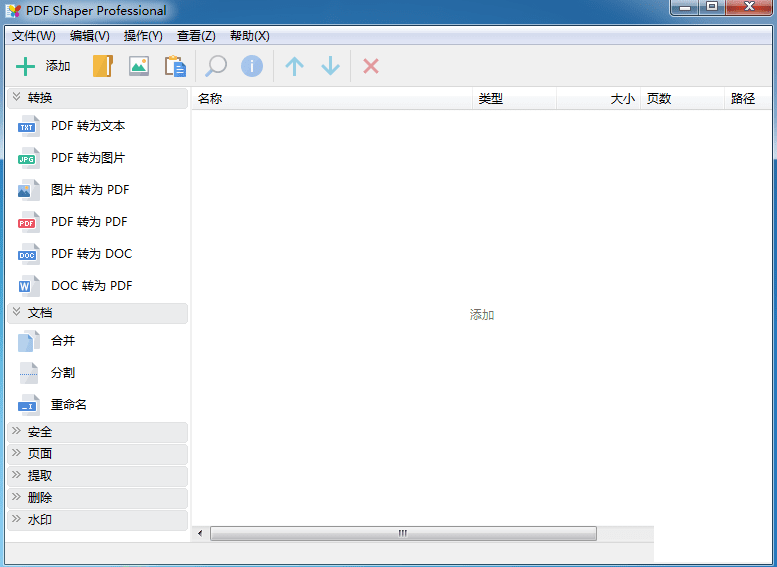777x567 pixels.
Task: Sort by the 类型 column header
Action: [x=514, y=99]
